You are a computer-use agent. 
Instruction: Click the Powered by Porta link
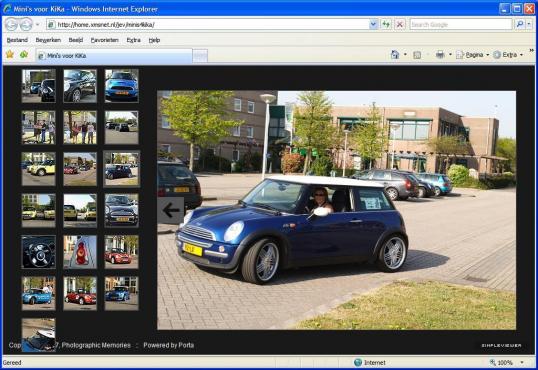168,345
